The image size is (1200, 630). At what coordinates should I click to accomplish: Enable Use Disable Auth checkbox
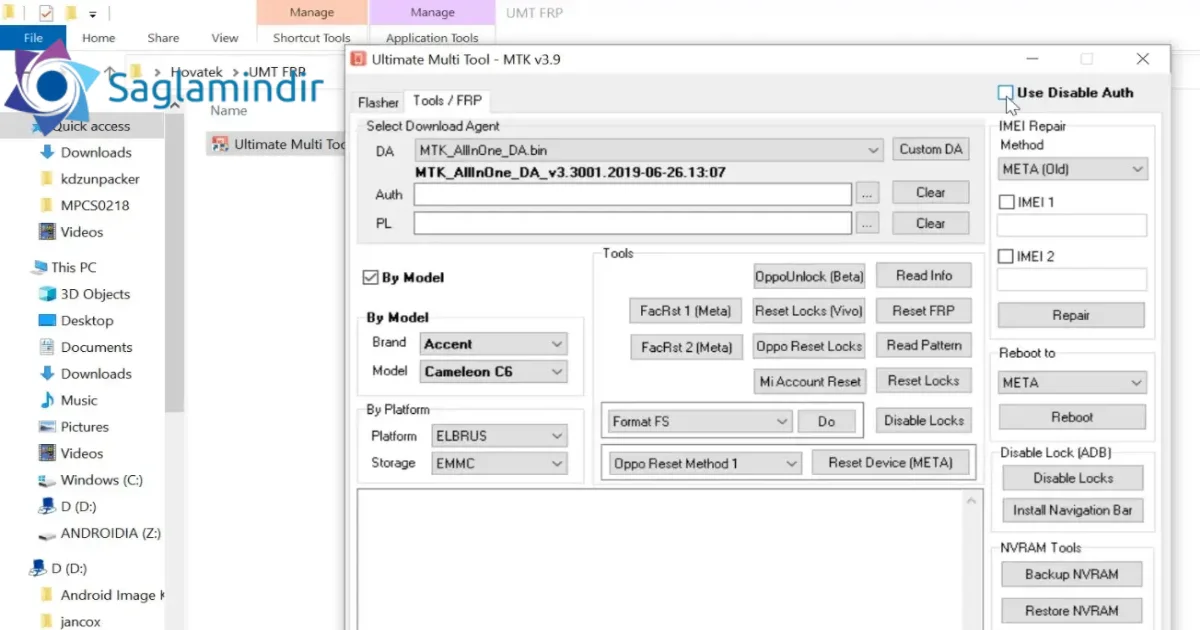1005,93
